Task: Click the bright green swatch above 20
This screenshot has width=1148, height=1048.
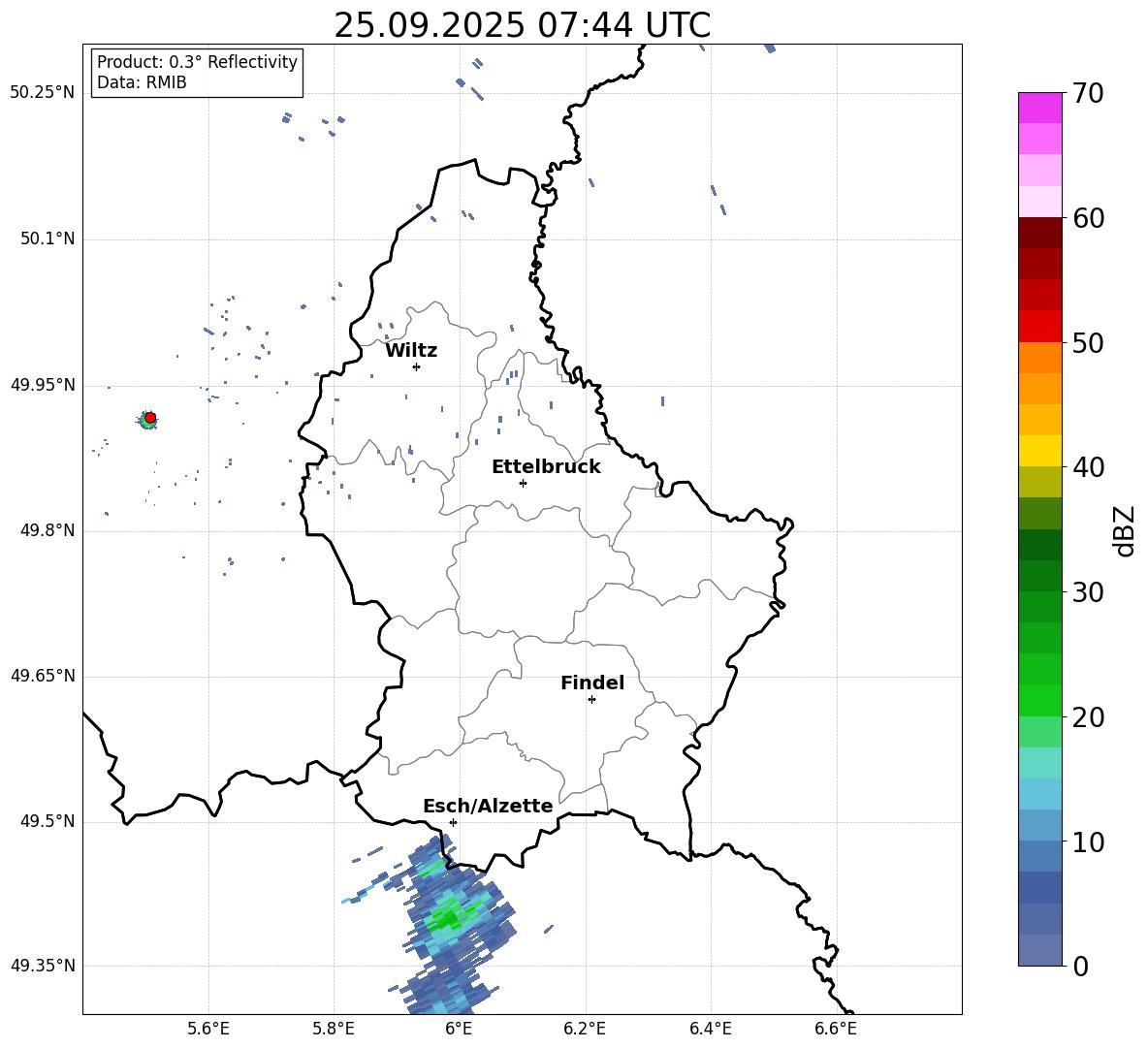Action: click(1039, 700)
